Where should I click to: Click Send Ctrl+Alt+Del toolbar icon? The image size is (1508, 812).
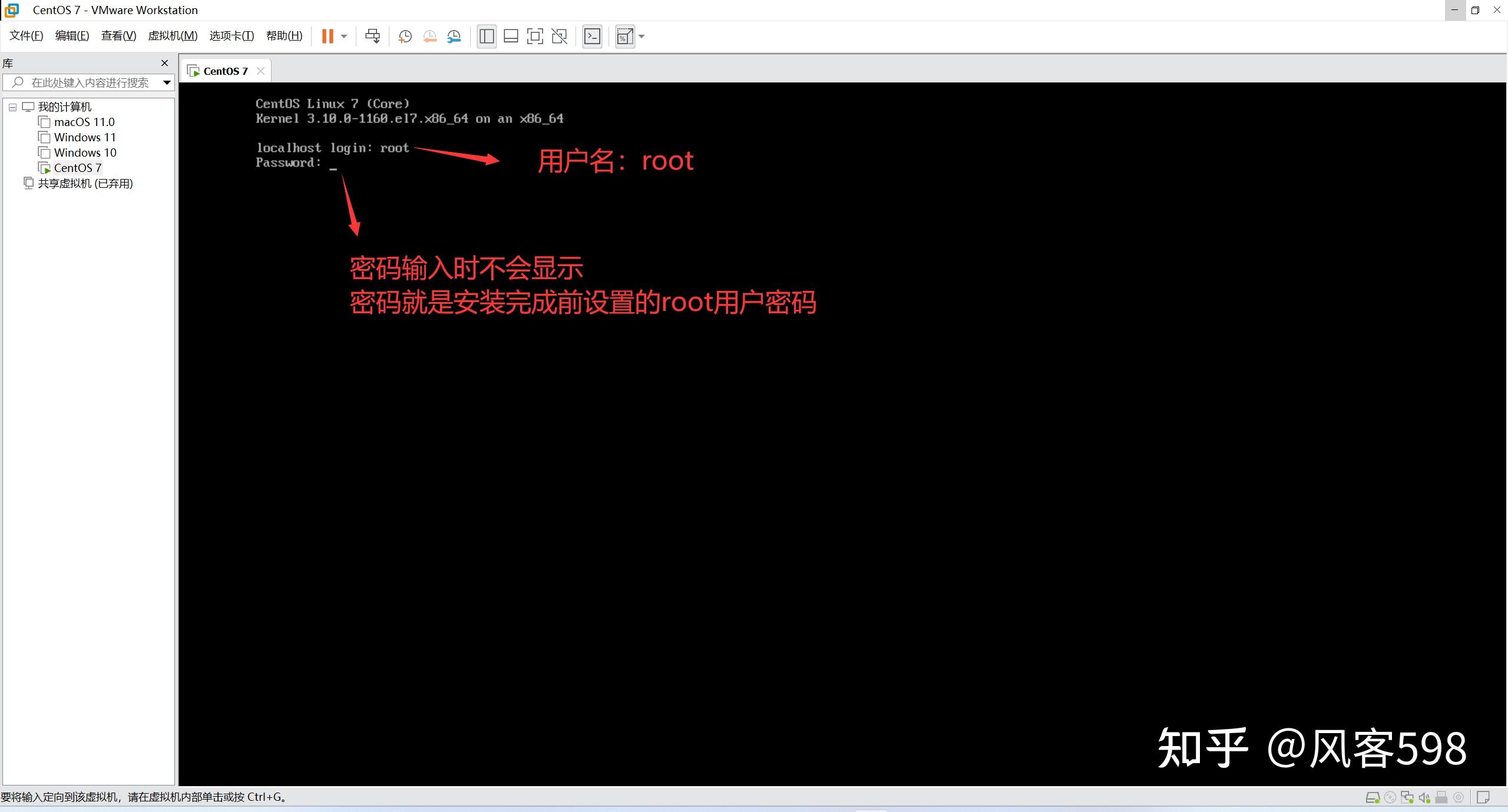point(372,37)
